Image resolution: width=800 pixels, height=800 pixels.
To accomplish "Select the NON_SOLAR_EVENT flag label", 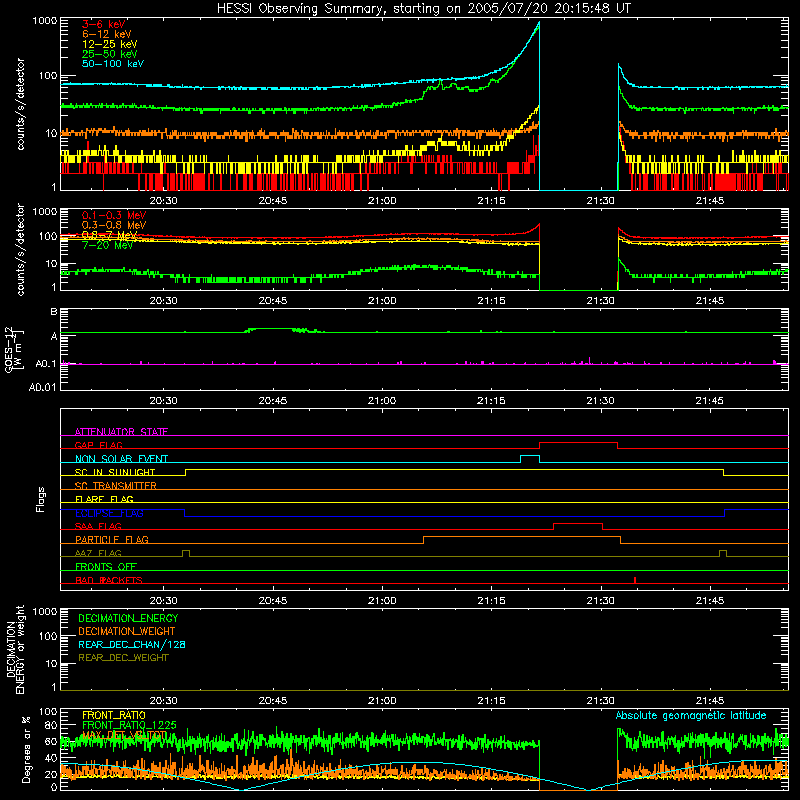I will click(121, 459).
